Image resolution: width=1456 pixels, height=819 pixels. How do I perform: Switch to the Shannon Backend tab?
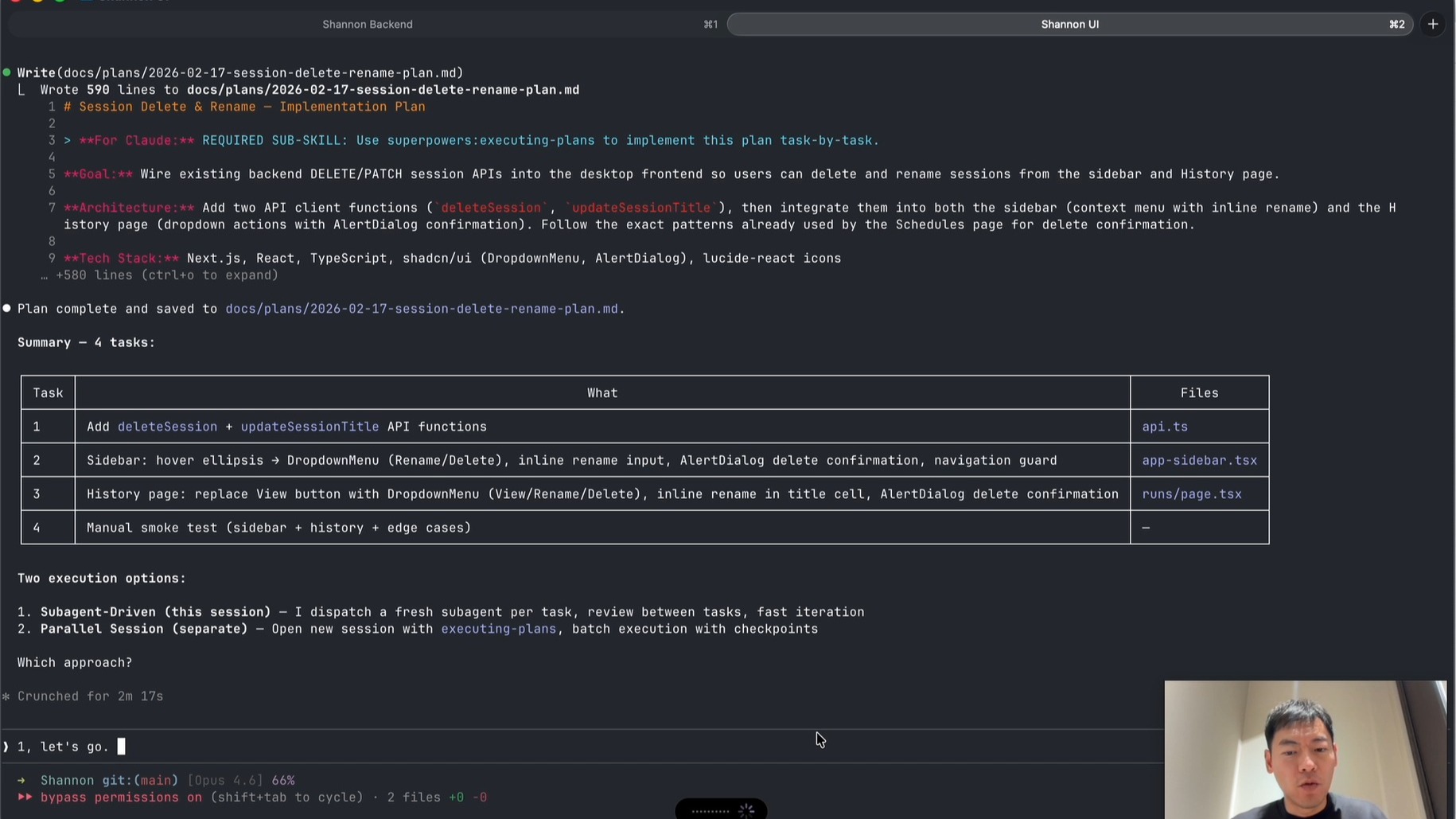pos(367,24)
